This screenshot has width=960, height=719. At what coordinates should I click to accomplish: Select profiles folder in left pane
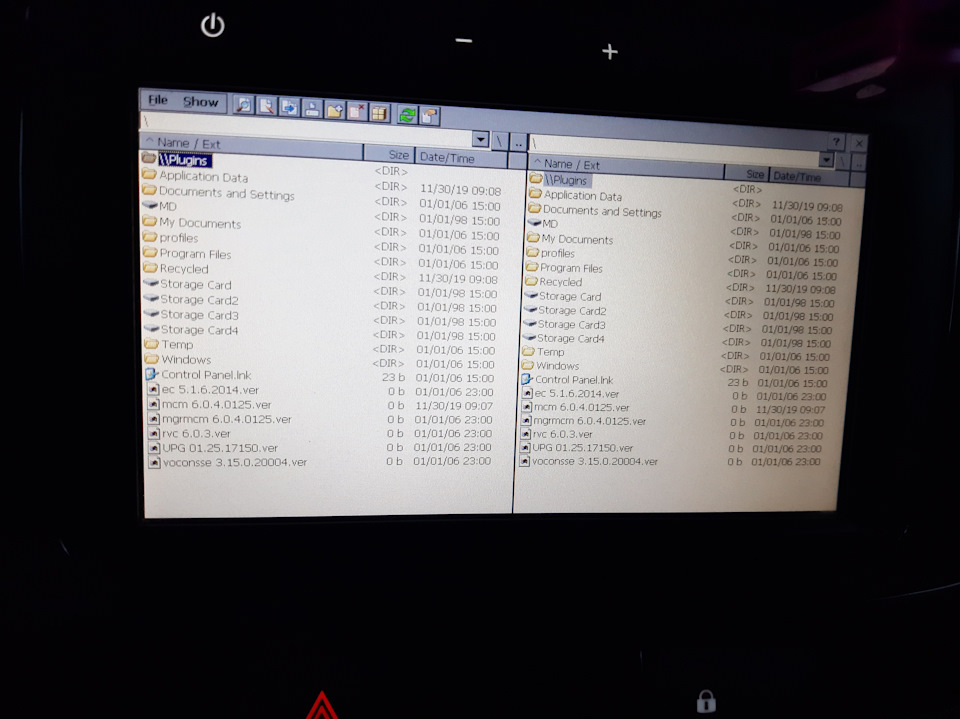(170, 237)
